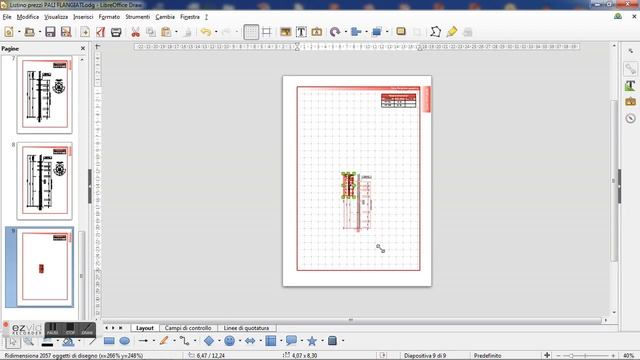The height and width of the screenshot is (360, 640).
Task: Click the Open file folder icon
Action: (x=29, y=32)
